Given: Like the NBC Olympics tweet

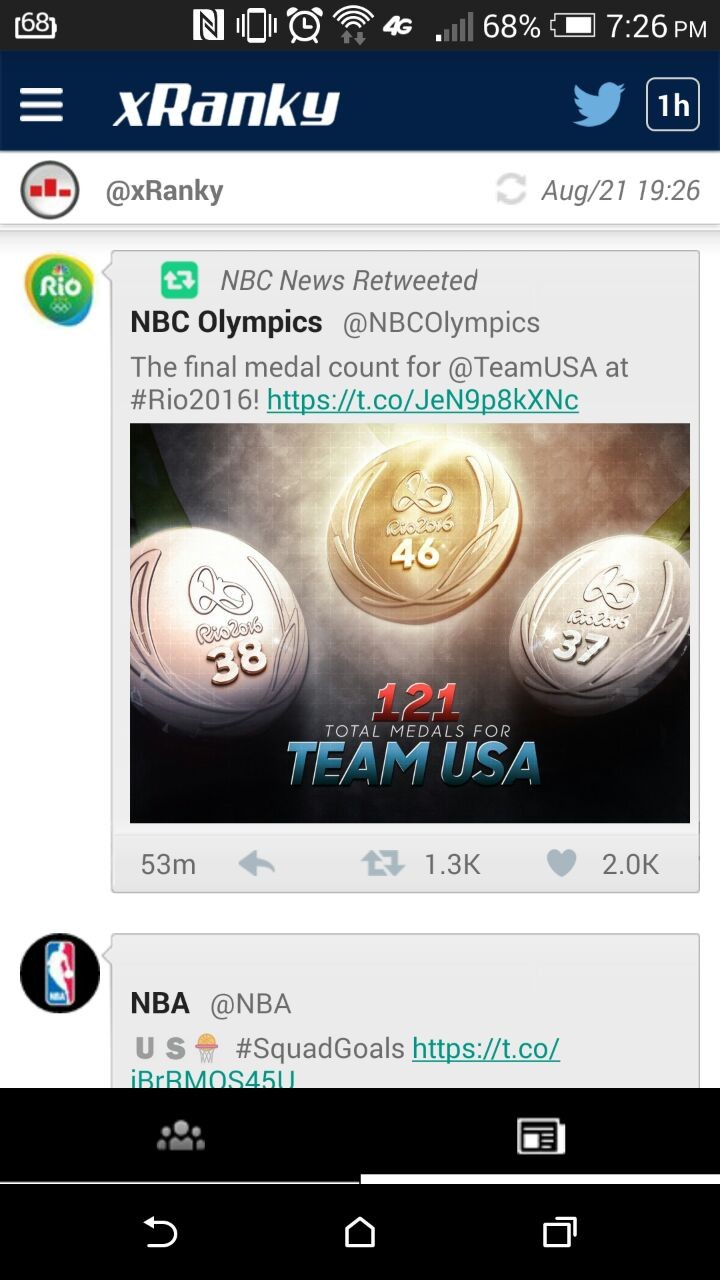Looking at the screenshot, I should (x=561, y=863).
